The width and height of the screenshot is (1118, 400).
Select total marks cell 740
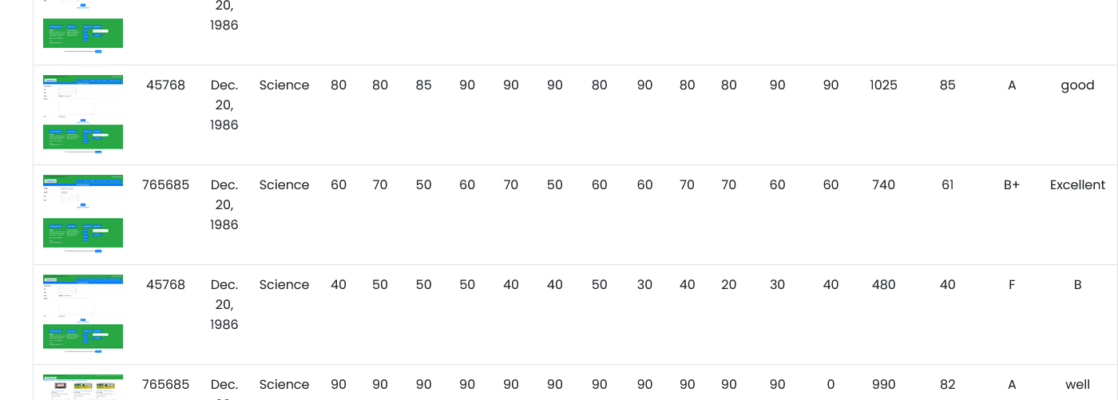(x=883, y=185)
